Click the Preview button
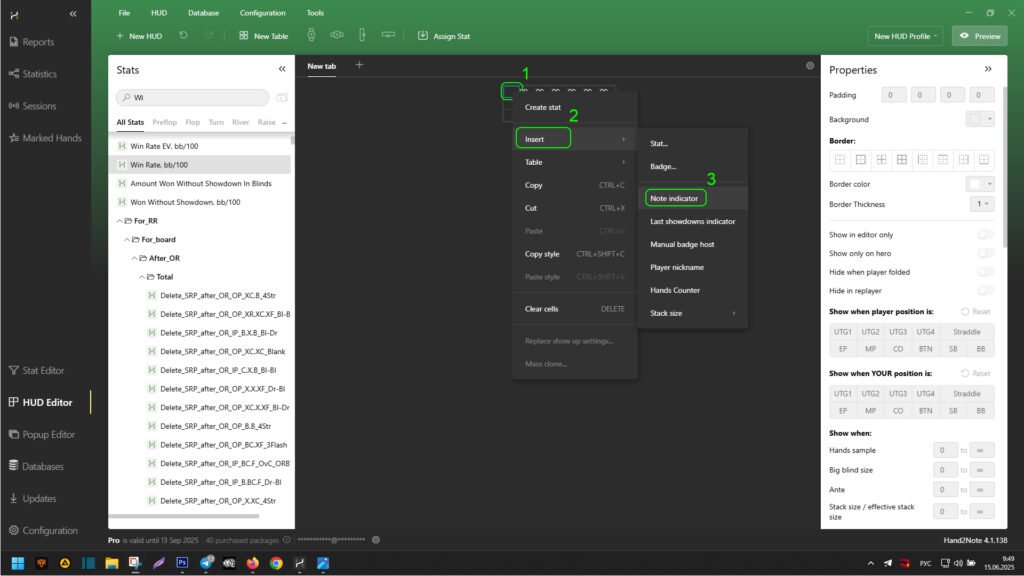The height and width of the screenshot is (576, 1024). (x=979, y=36)
